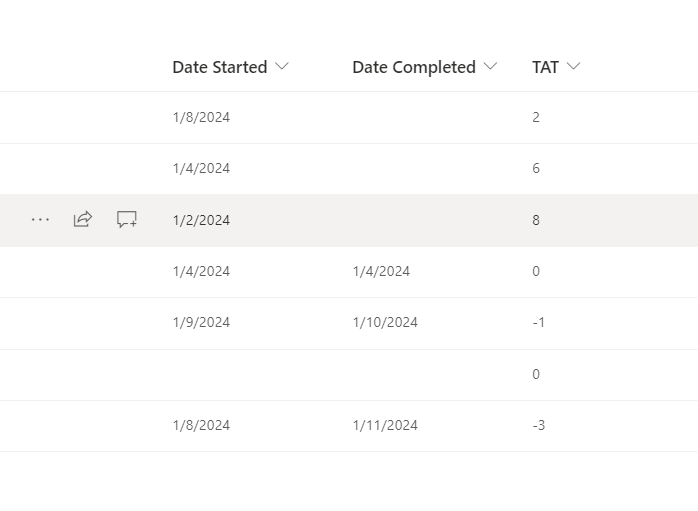698x511 pixels.
Task: Click the first row's 1/8/2024 Date Started cell
Action: point(201,117)
